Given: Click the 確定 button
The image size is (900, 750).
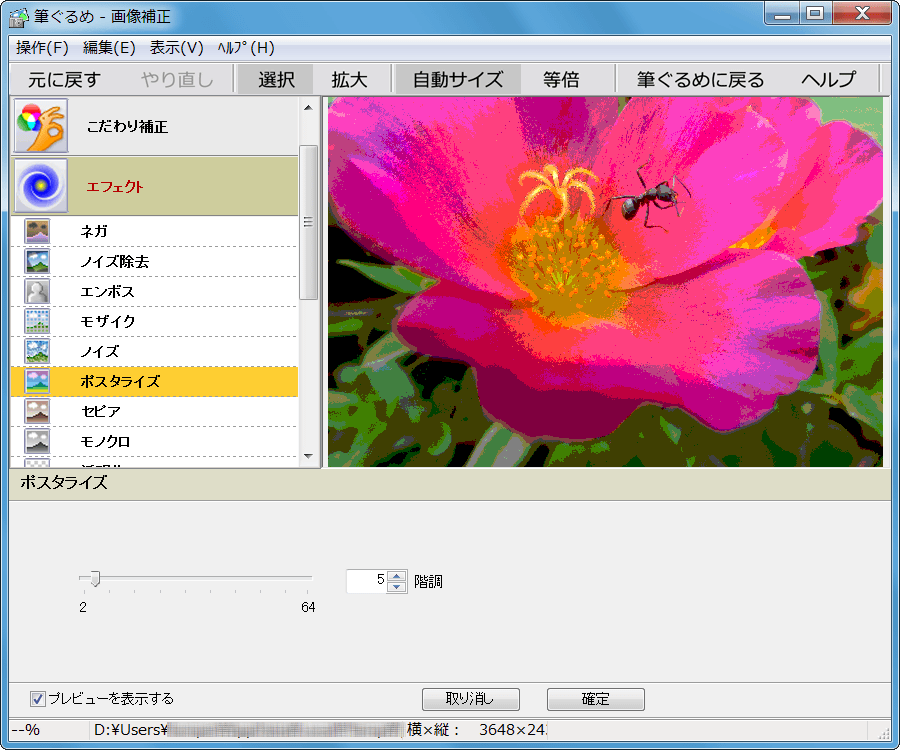Looking at the screenshot, I should coord(596,699).
